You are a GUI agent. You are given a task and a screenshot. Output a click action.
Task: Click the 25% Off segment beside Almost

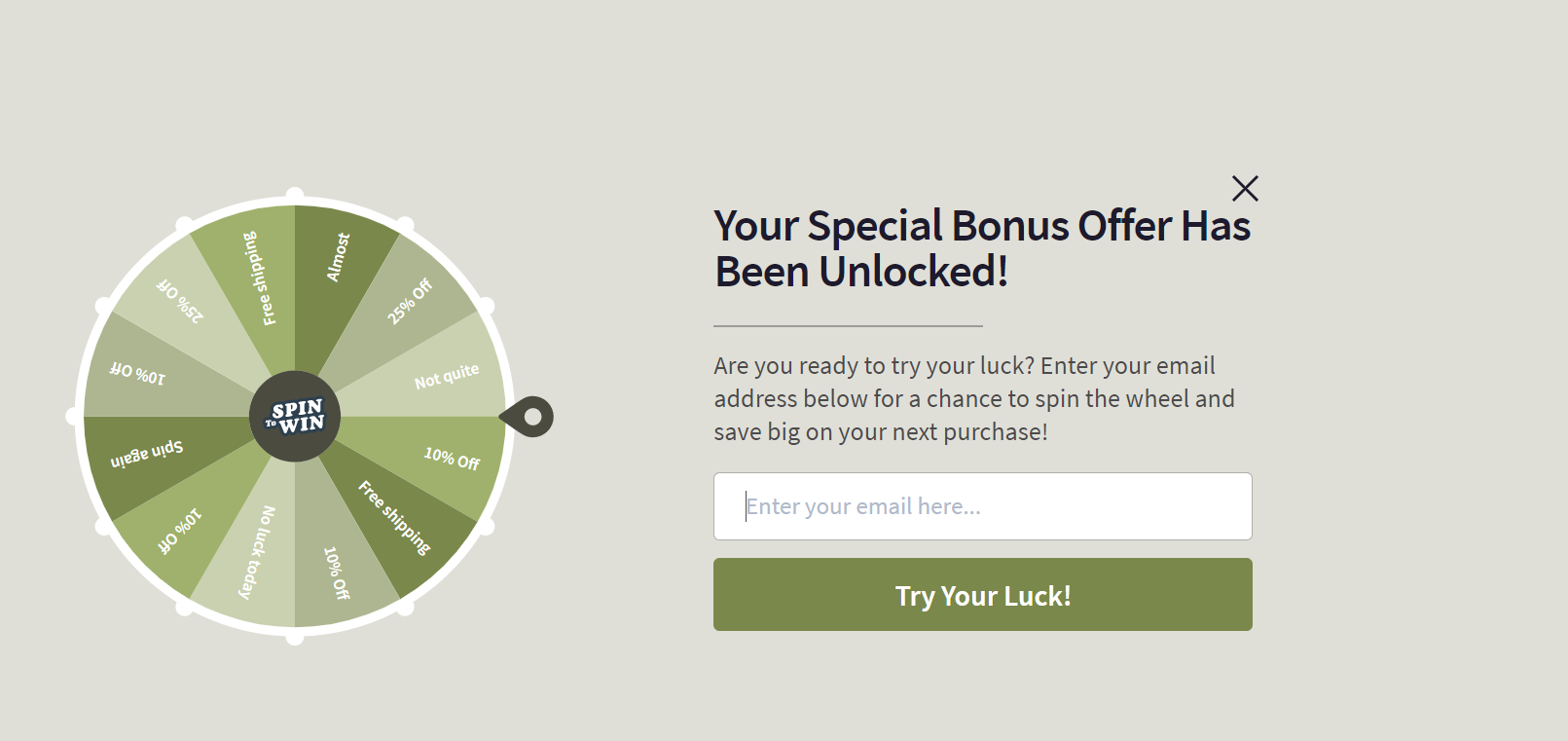point(410,301)
